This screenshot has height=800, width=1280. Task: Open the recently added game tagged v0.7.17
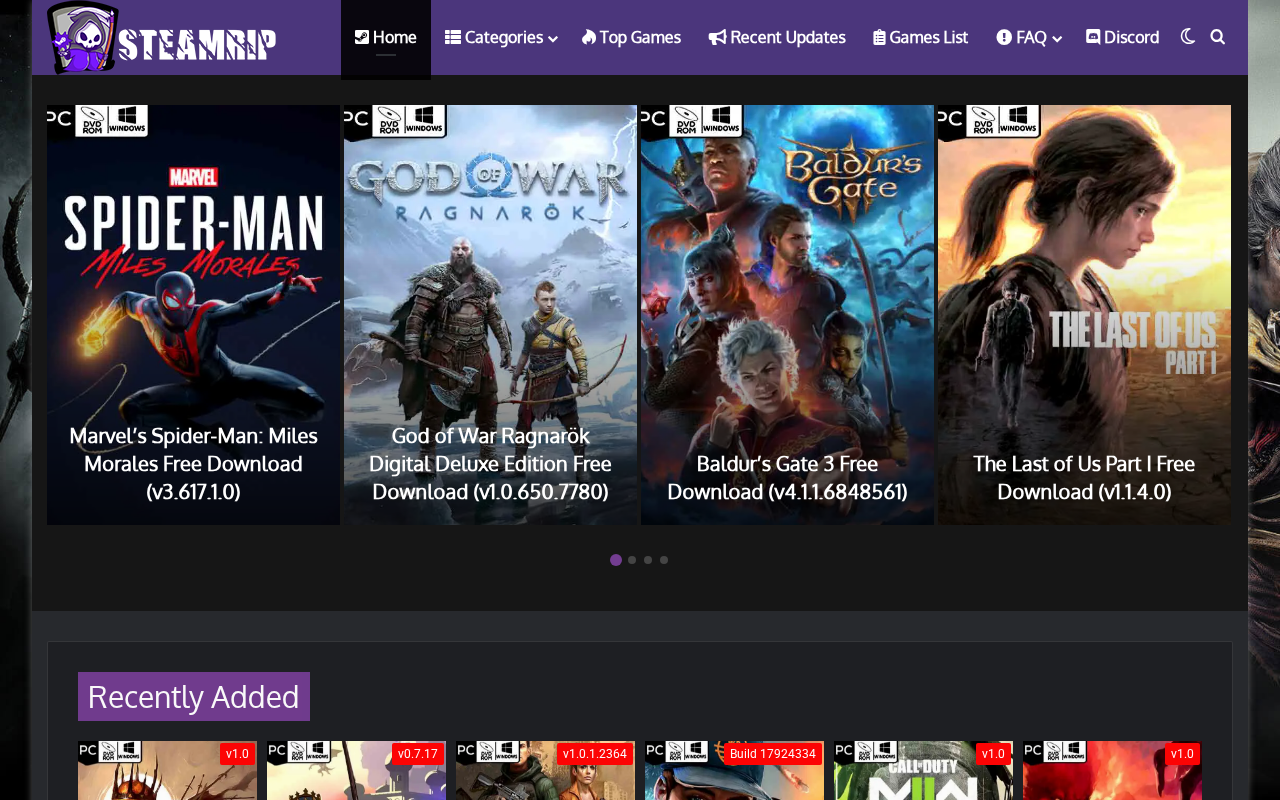coord(356,770)
